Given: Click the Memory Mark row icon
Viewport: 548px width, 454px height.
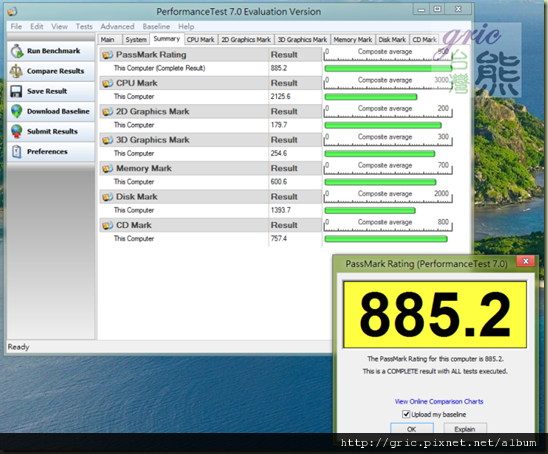Looking at the screenshot, I should point(107,168).
